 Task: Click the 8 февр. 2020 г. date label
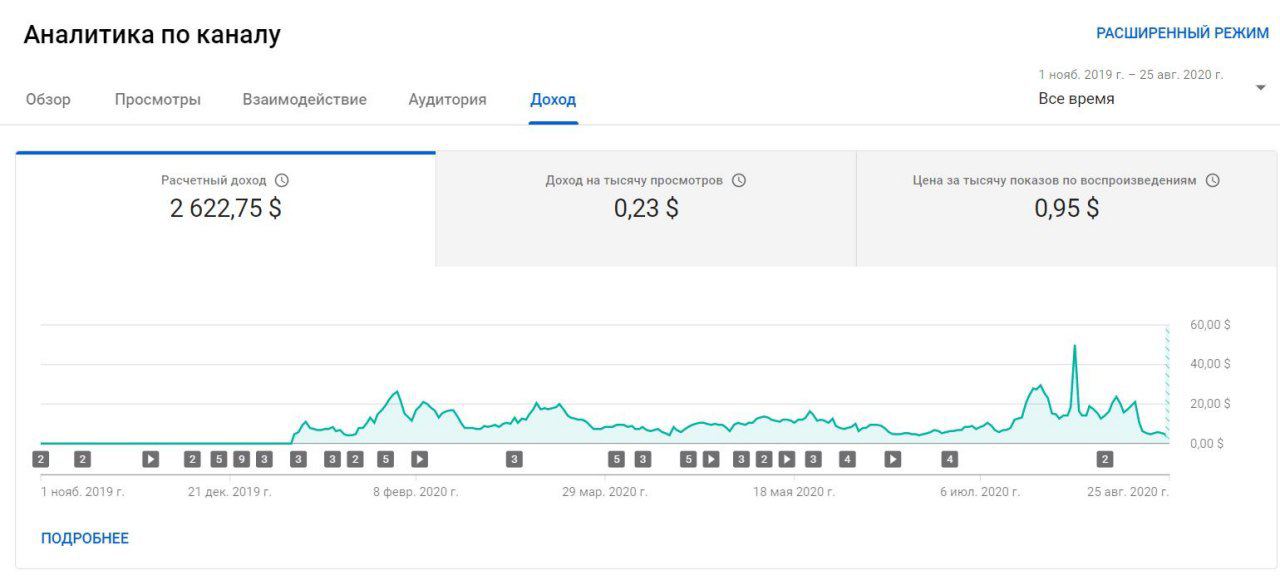[x=416, y=492]
